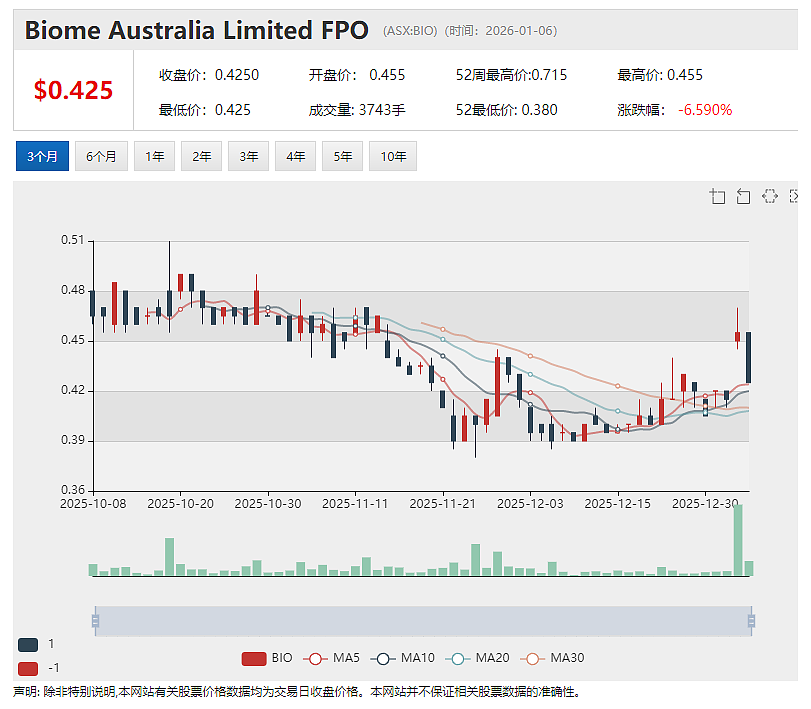Click the dark blue '1' legend swatch
The width and height of the screenshot is (811, 709).
[x=28, y=644]
